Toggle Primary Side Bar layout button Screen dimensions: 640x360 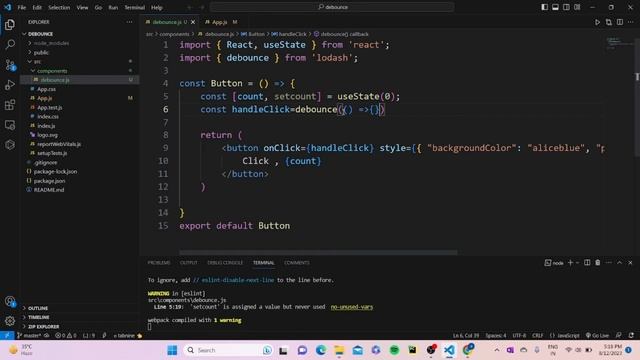tap(544, 7)
